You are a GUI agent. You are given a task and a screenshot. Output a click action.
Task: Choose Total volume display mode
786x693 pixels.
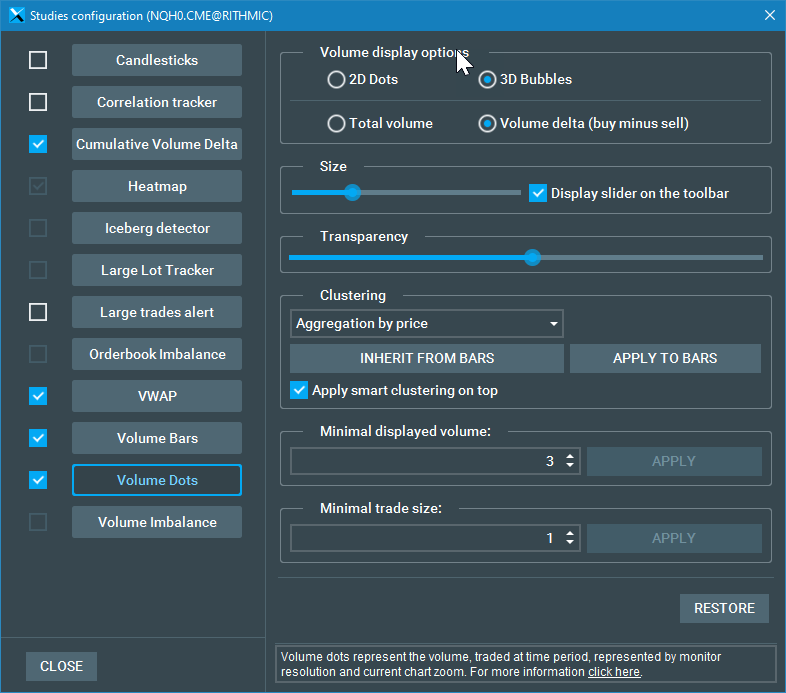[337, 124]
